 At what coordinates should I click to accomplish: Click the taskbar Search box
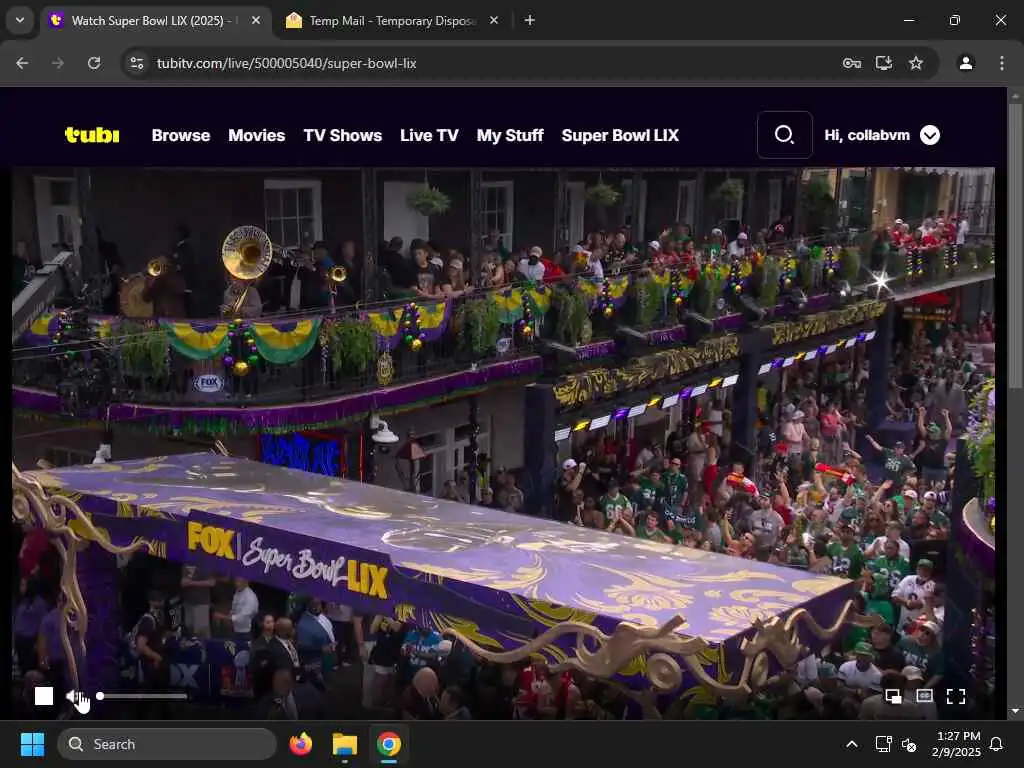[167, 744]
